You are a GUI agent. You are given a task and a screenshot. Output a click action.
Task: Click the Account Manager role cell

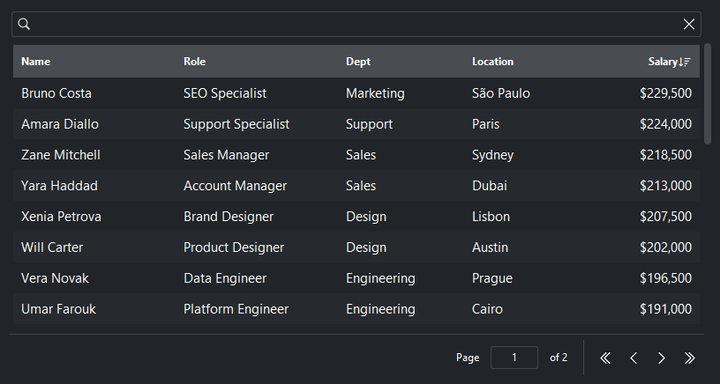coord(235,186)
